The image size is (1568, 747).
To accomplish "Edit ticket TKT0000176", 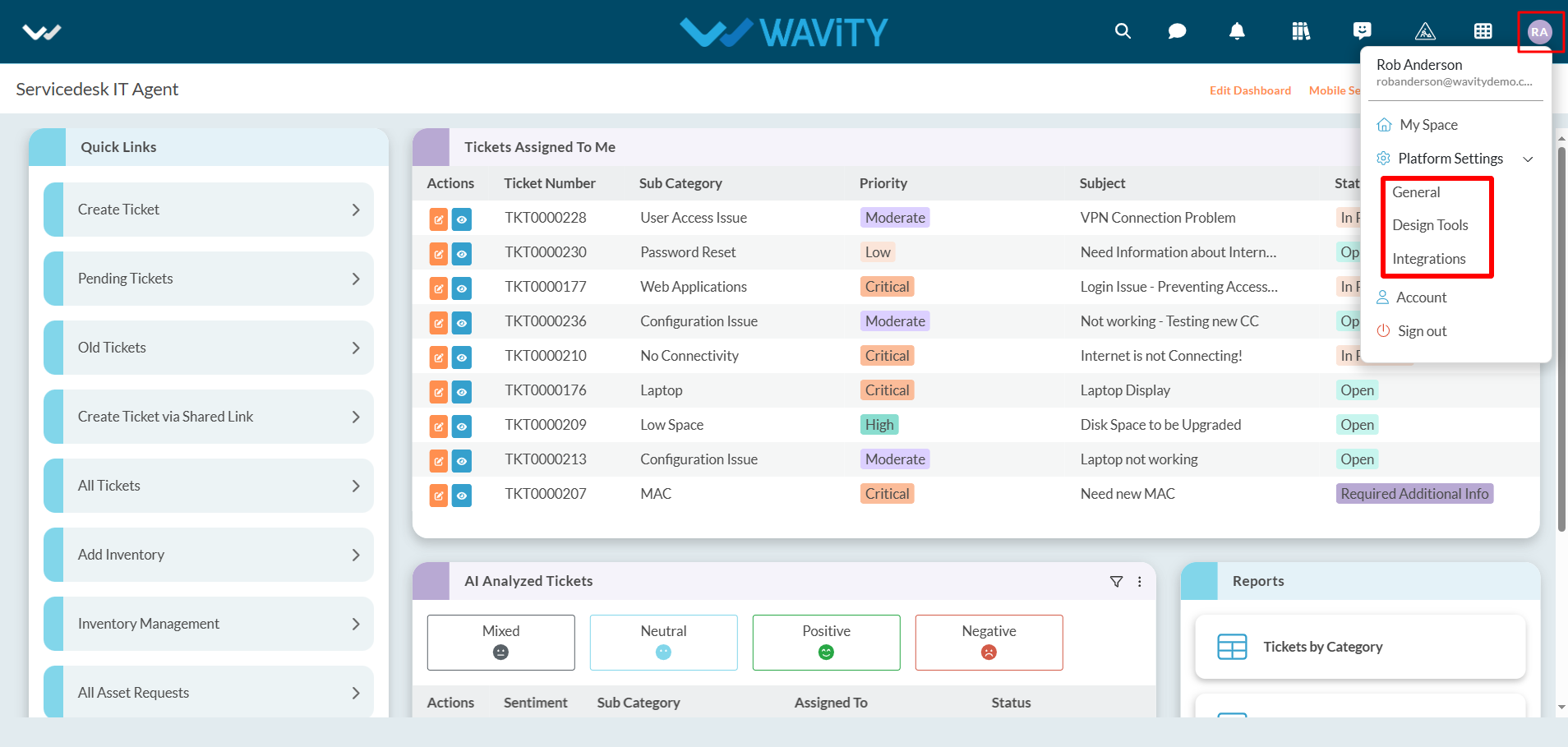I will pos(439,392).
